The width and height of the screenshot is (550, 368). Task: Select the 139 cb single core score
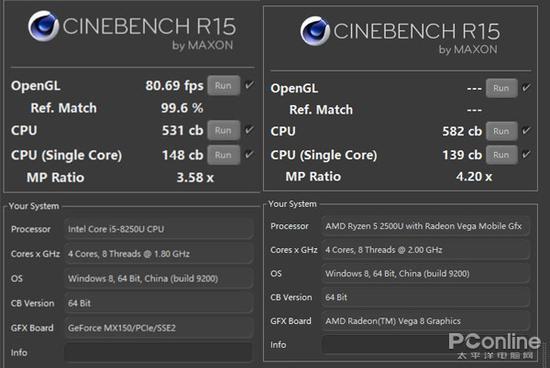pyautogui.click(x=462, y=155)
